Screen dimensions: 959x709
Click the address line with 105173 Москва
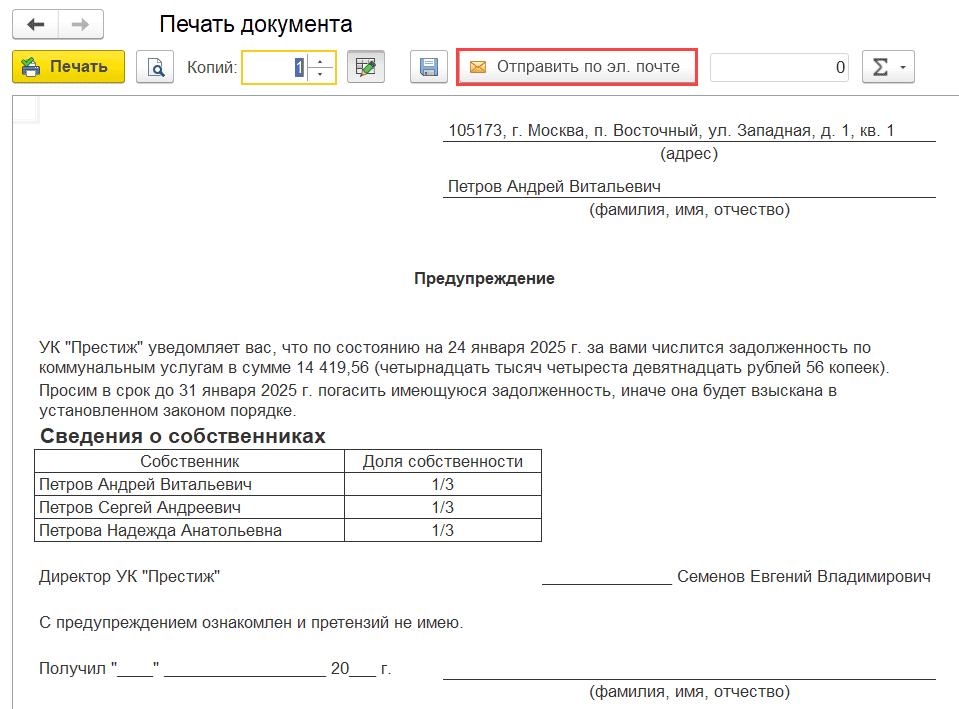[671, 130]
